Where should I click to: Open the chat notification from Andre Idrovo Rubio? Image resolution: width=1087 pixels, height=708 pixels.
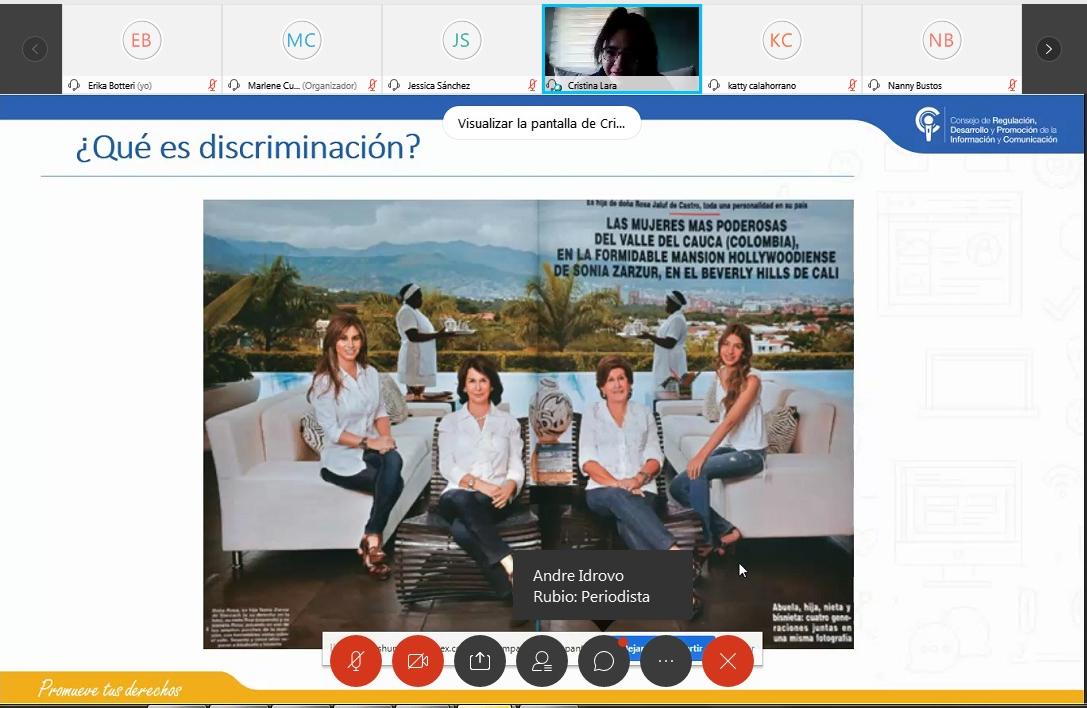point(602,586)
